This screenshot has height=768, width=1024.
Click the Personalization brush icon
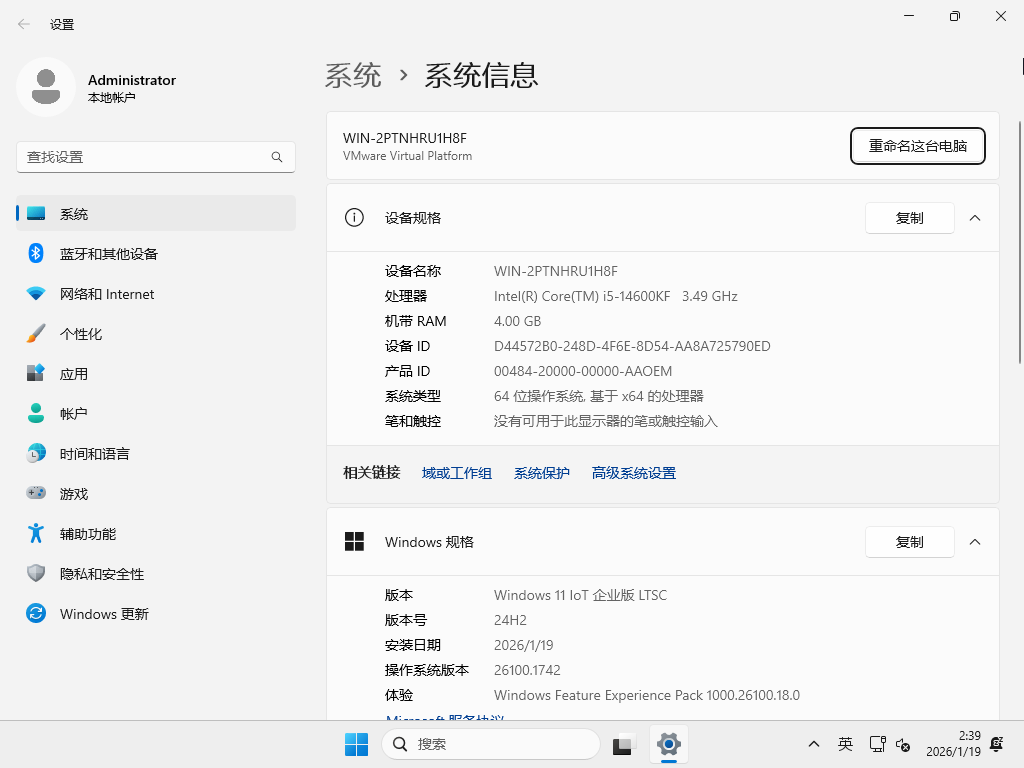click(36, 333)
